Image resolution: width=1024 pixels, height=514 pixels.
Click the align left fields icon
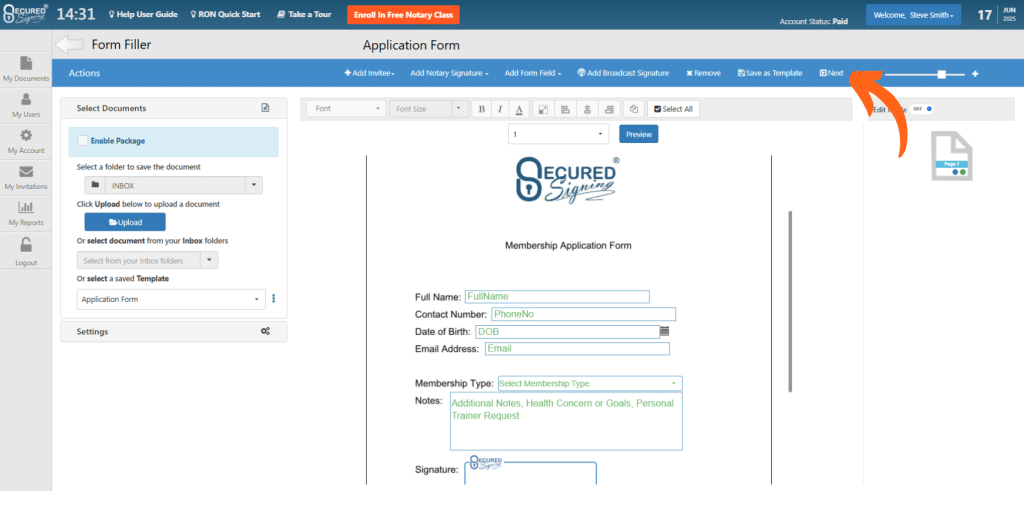pos(566,109)
